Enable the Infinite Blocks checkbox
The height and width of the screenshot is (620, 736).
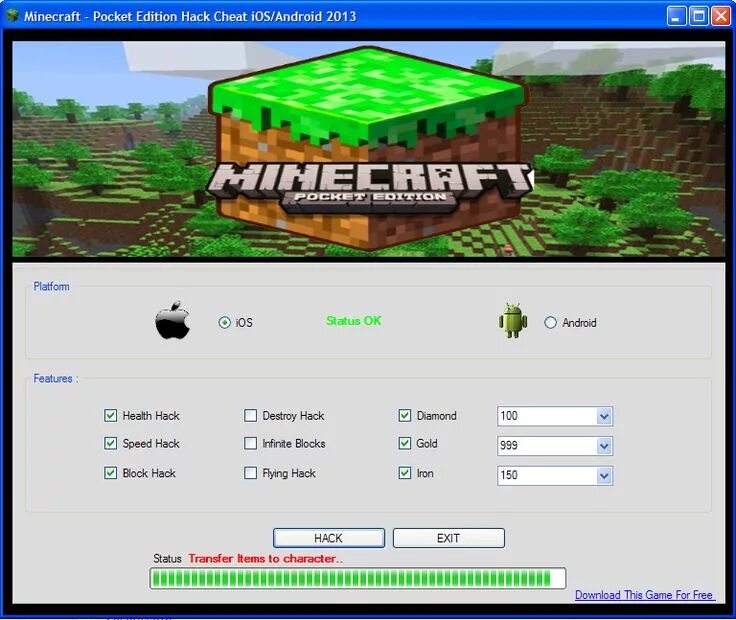[x=251, y=444]
